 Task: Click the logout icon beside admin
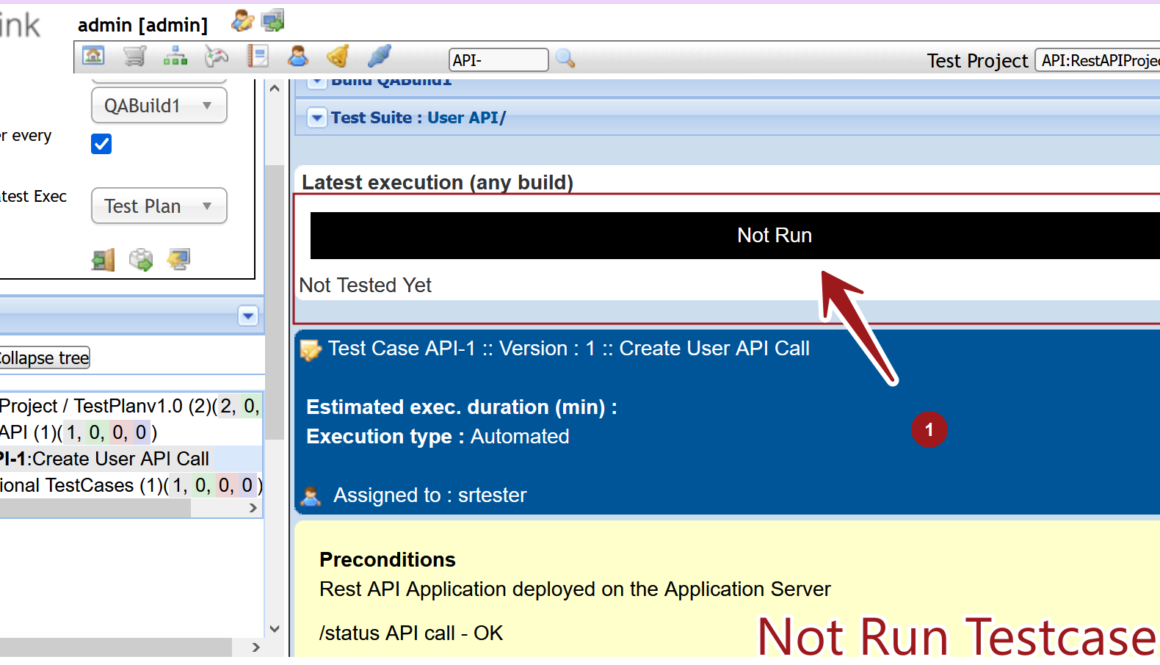pyautogui.click(x=272, y=20)
